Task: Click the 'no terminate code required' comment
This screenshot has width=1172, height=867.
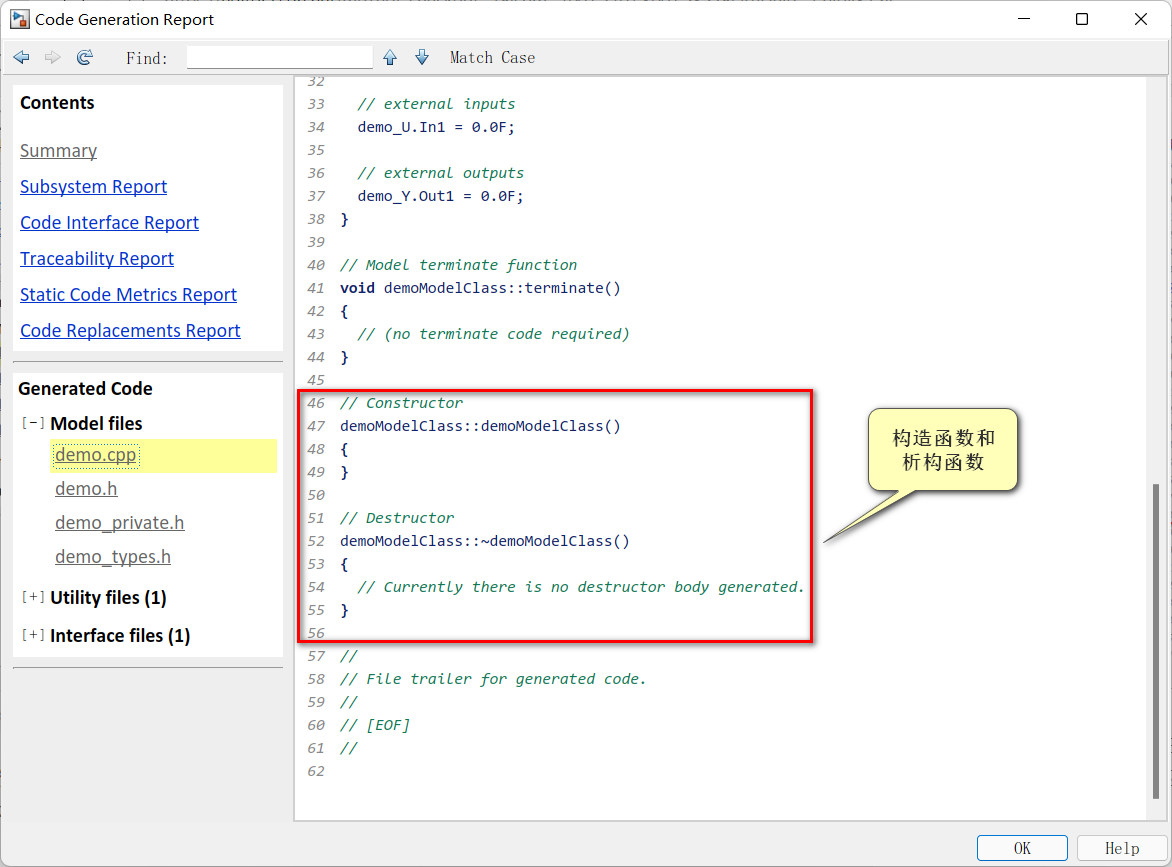Action: coord(493,334)
